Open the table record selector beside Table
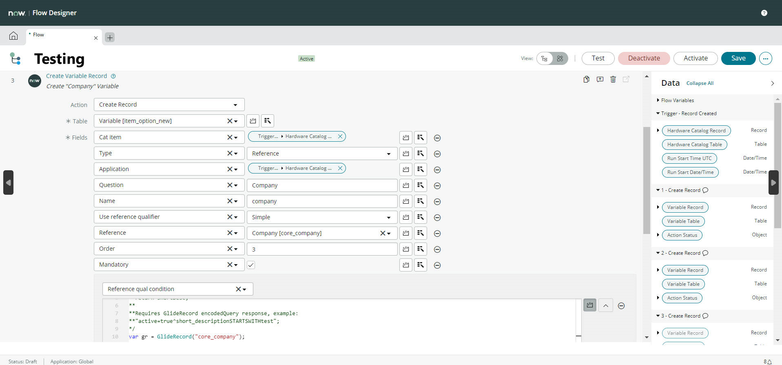 point(268,121)
